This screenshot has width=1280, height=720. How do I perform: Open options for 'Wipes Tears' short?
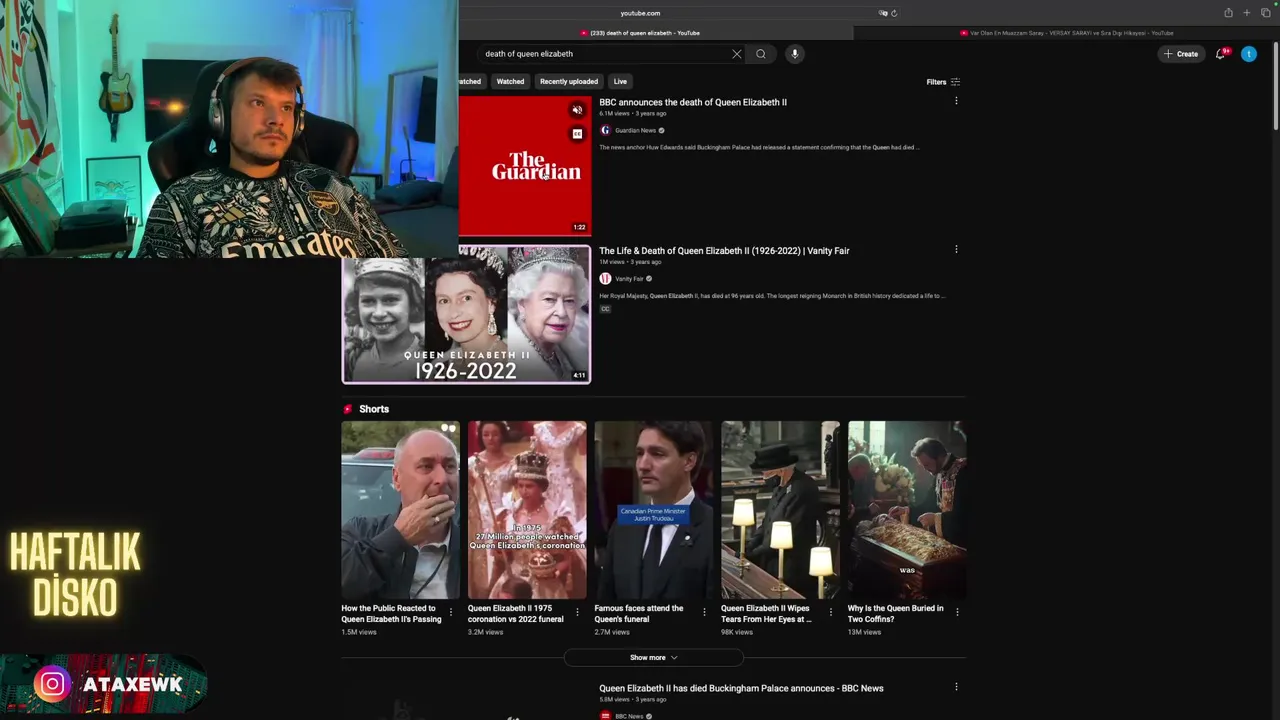tap(830, 612)
